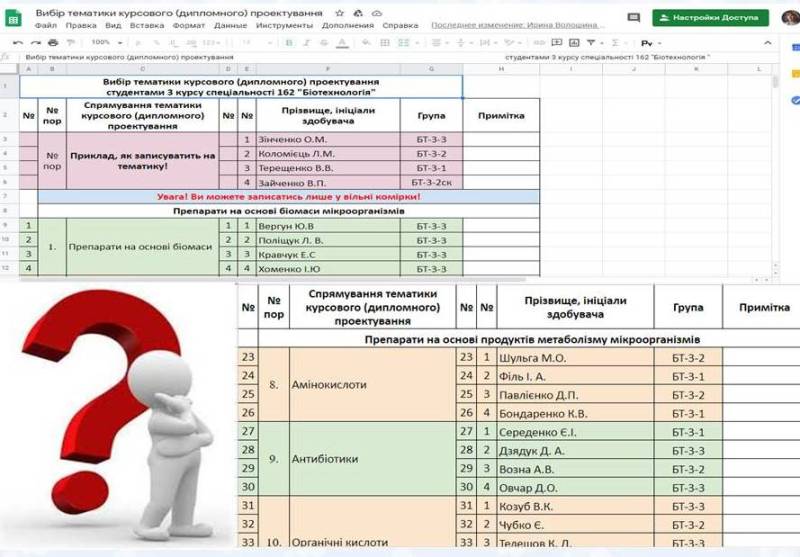800x557 pixels.
Task: Open the vertical align dropdown
Action: coord(463,43)
